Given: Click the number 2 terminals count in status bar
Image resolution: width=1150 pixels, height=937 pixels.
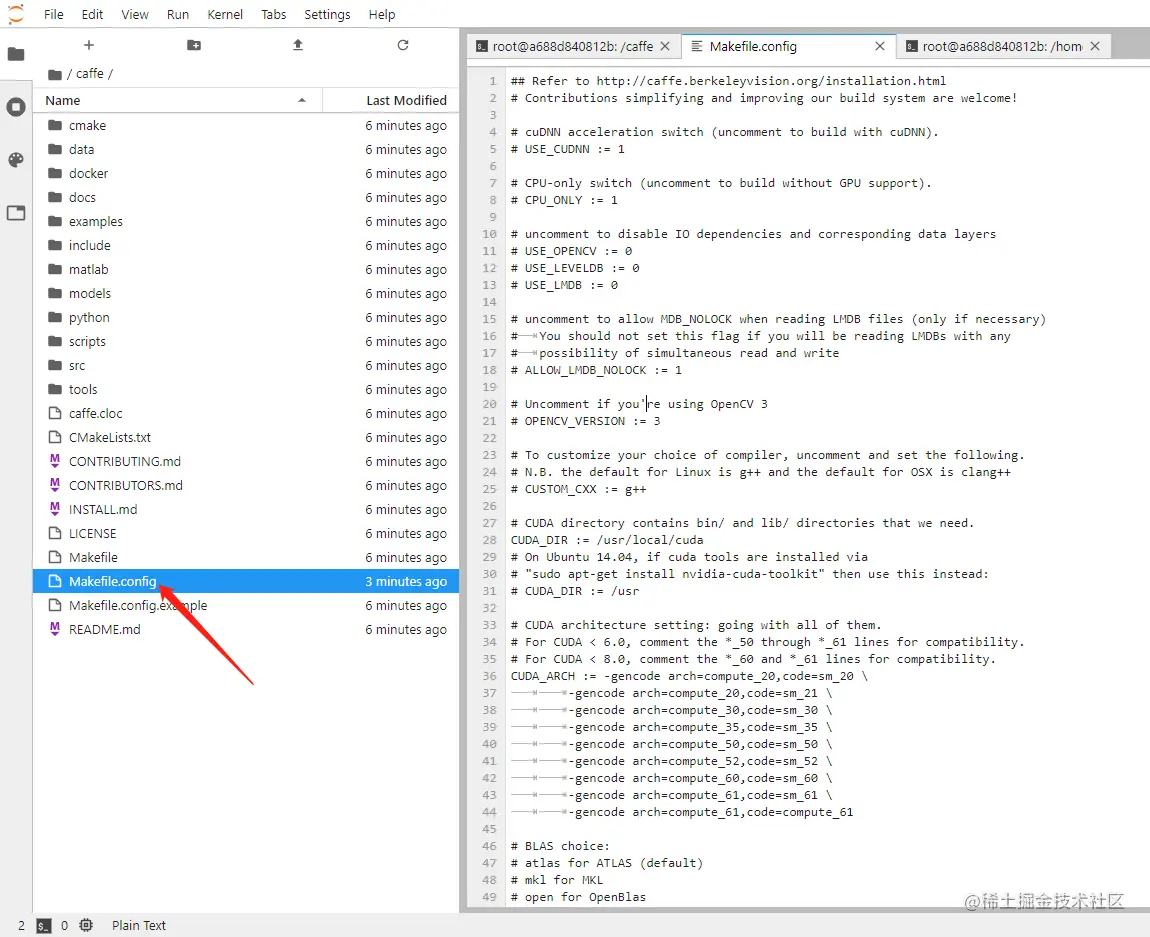Looking at the screenshot, I should (x=21, y=925).
